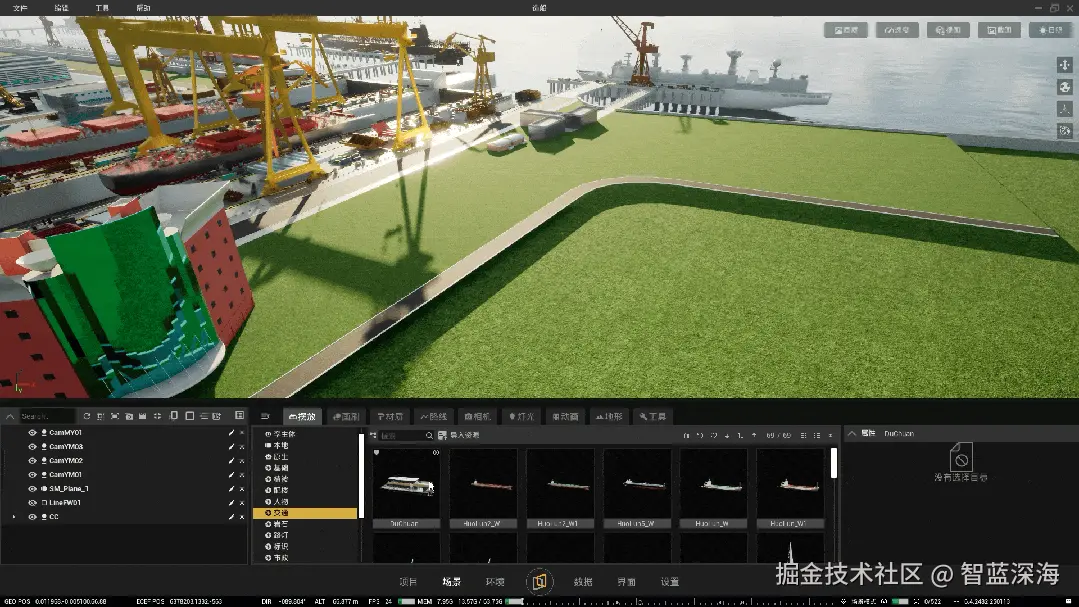Click the pencil edit icon for CamYM03
1079x607 pixels.
click(231, 447)
